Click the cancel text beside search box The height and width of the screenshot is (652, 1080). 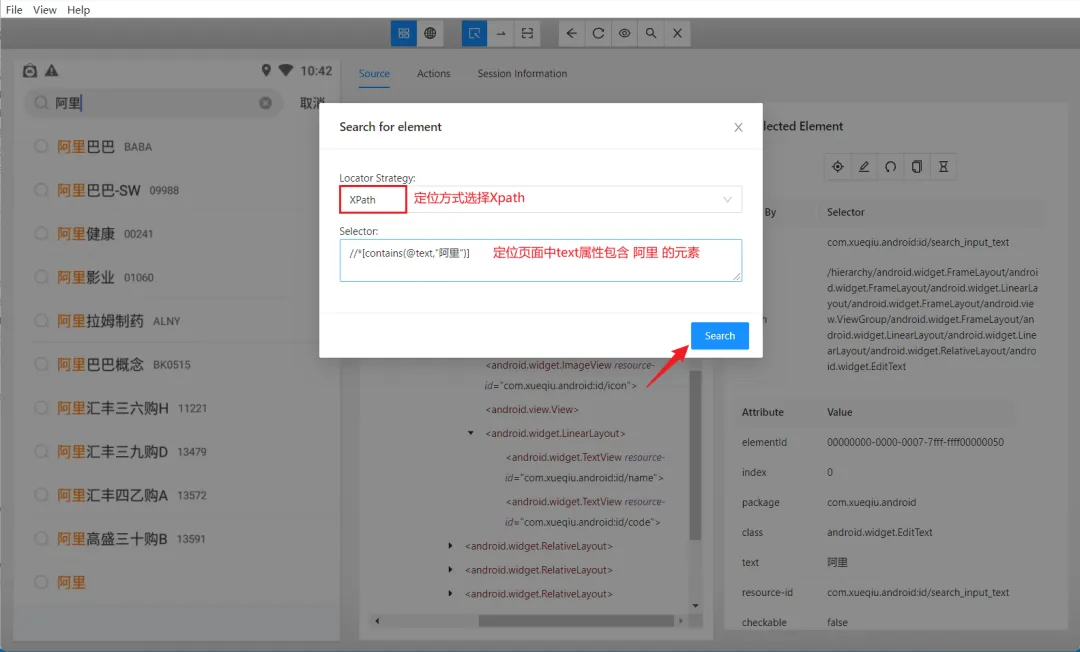[312, 103]
